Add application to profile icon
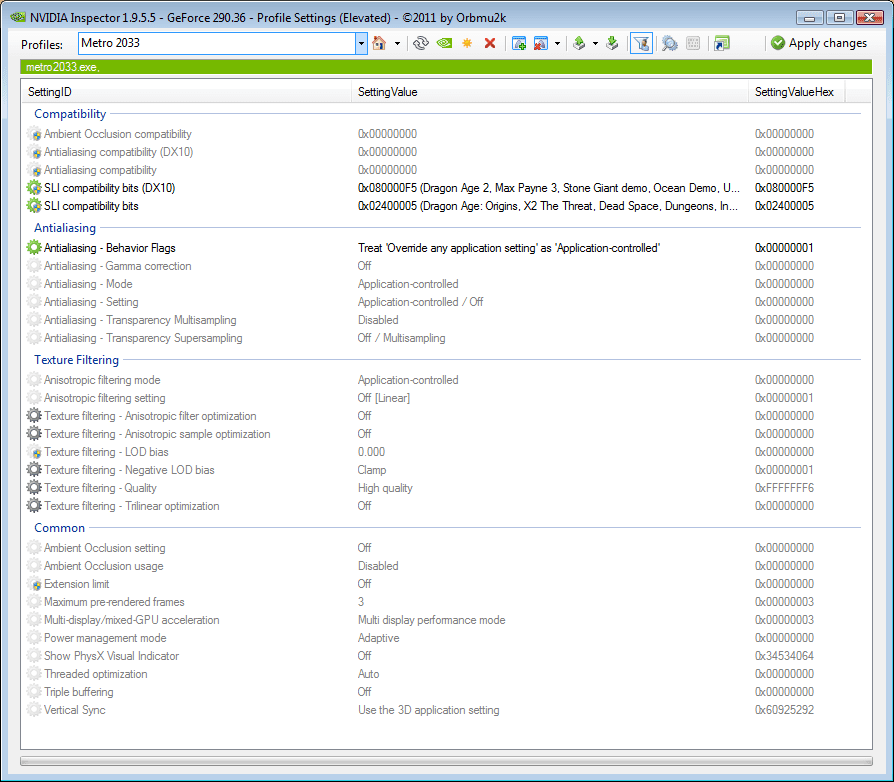Viewport: 894px width, 782px height. click(519, 43)
